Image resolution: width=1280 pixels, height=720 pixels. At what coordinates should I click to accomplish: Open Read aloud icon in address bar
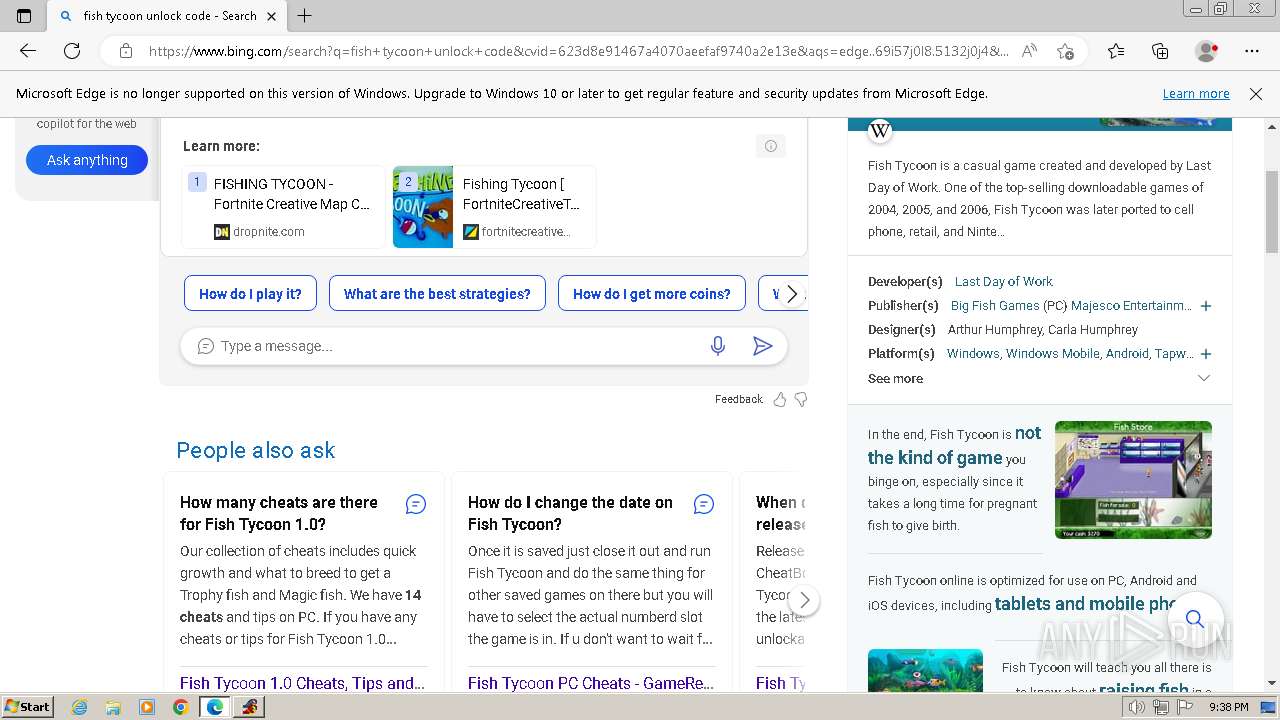point(1029,51)
